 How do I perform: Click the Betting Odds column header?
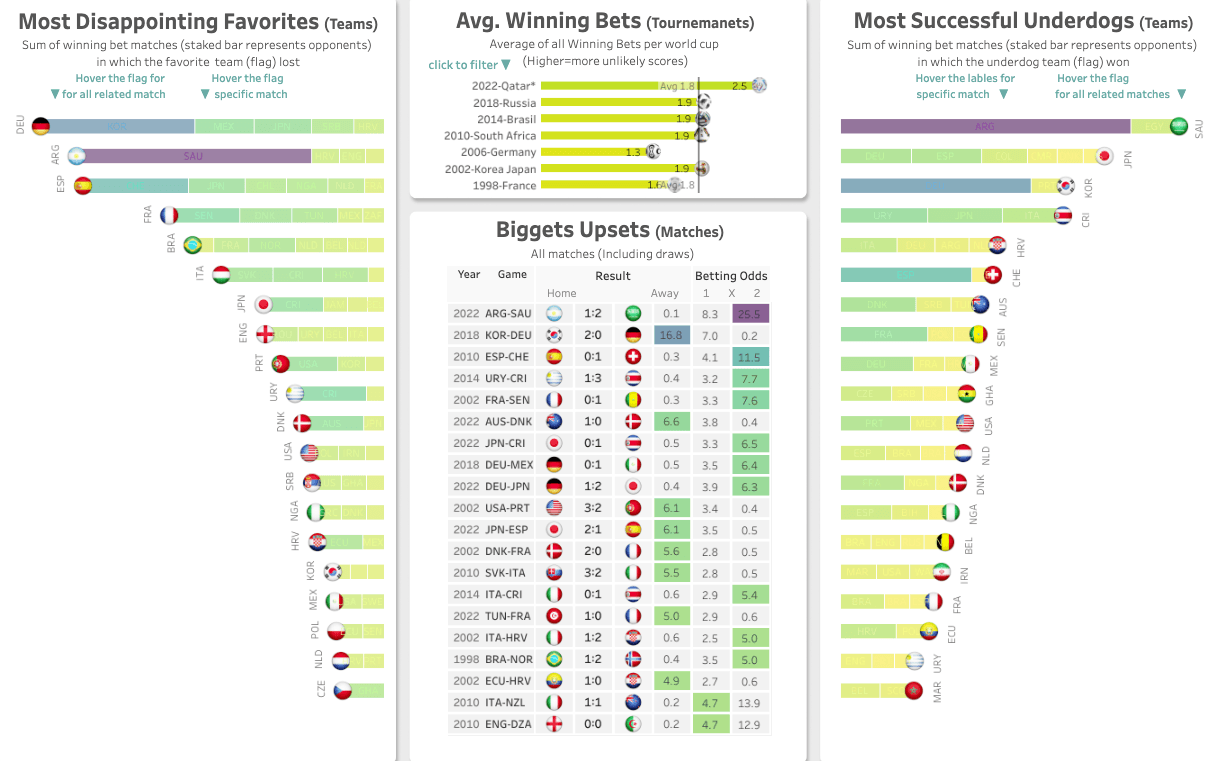[731, 275]
